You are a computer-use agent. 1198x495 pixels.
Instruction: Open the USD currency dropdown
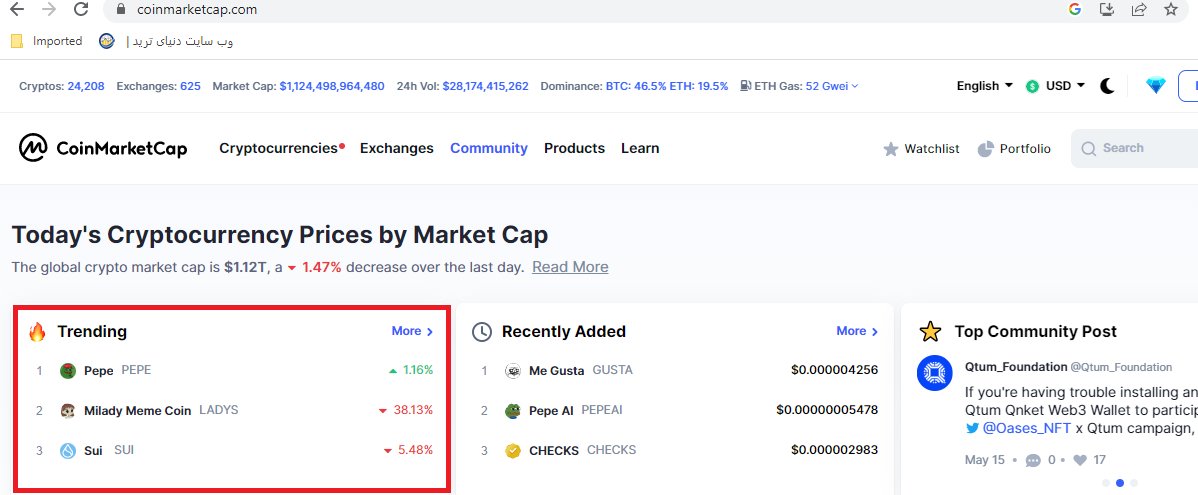[1055, 86]
